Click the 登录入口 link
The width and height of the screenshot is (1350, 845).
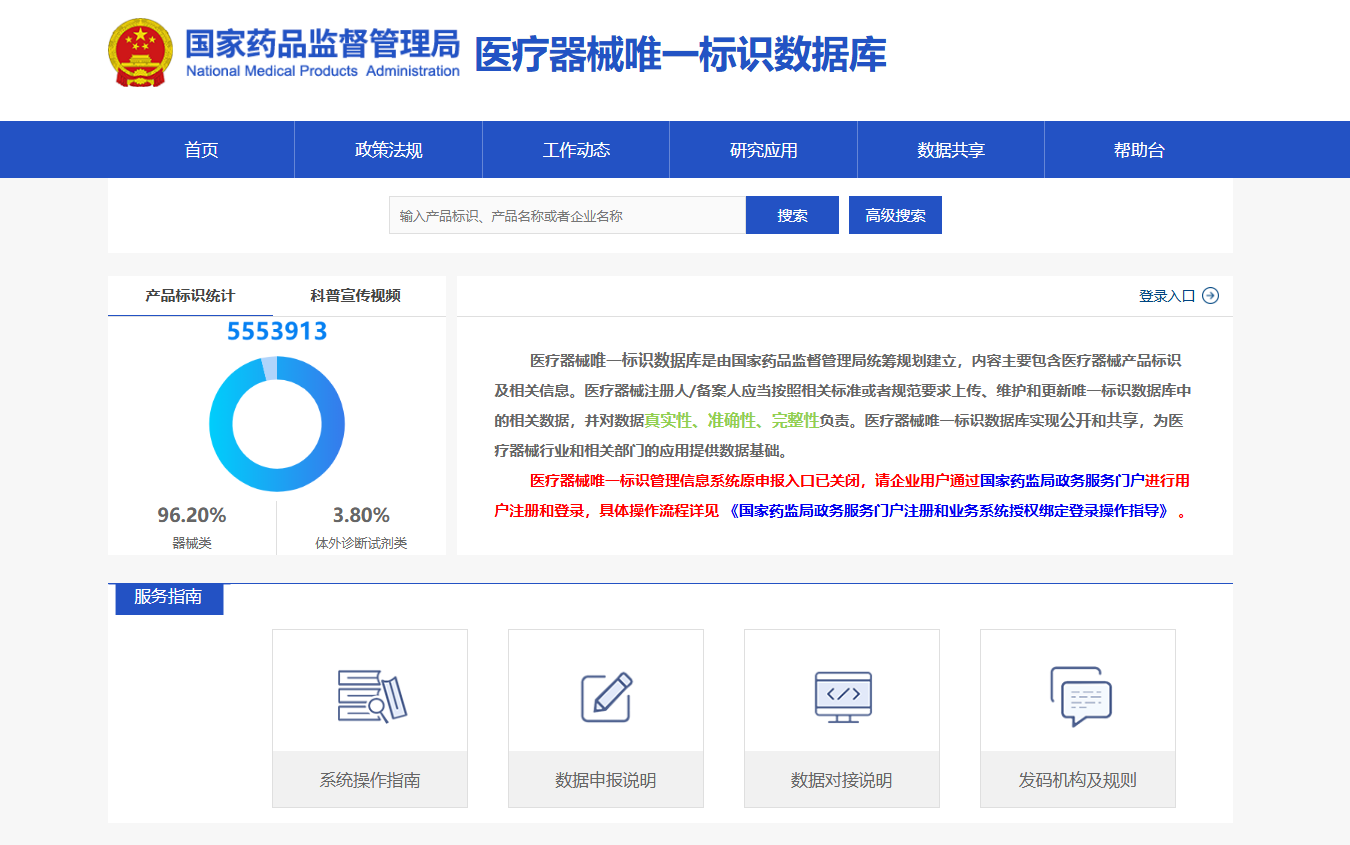(1166, 296)
